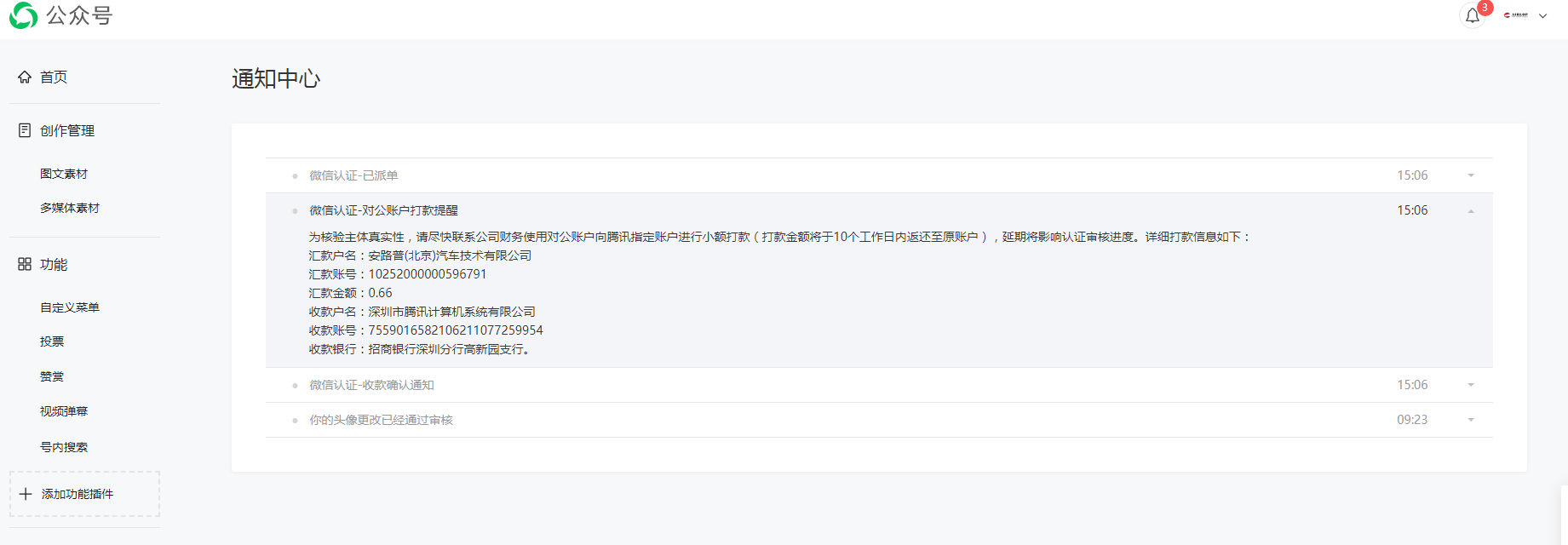Click the grid icon beside 功能
Screen dimensions: 1568x545
(x=25, y=264)
